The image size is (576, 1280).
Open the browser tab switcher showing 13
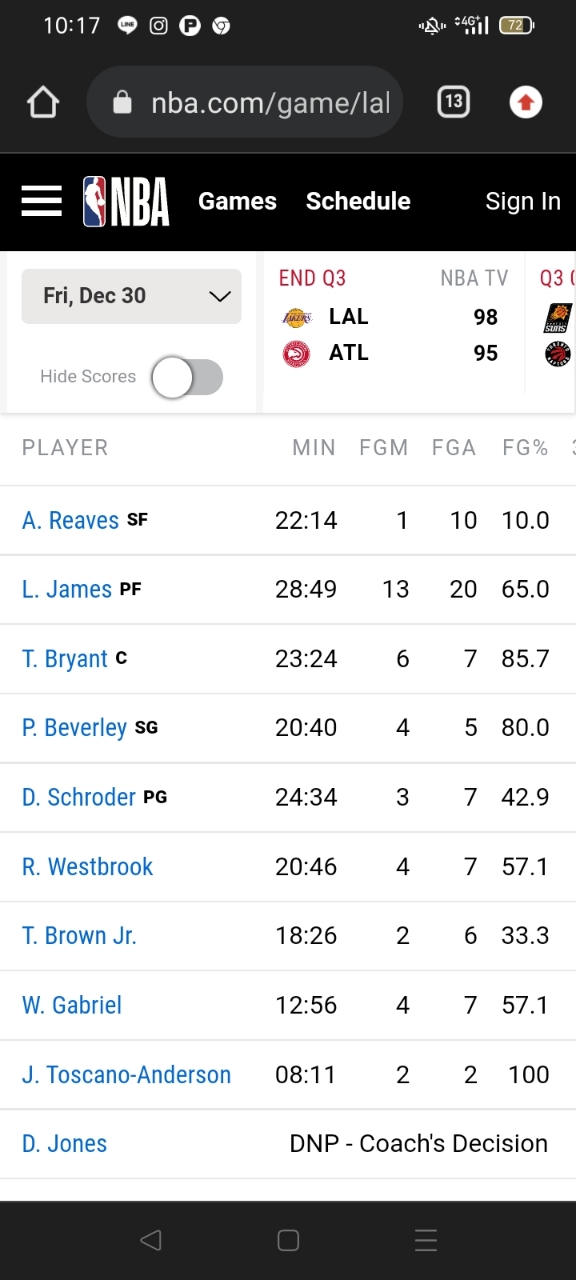(x=453, y=101)
